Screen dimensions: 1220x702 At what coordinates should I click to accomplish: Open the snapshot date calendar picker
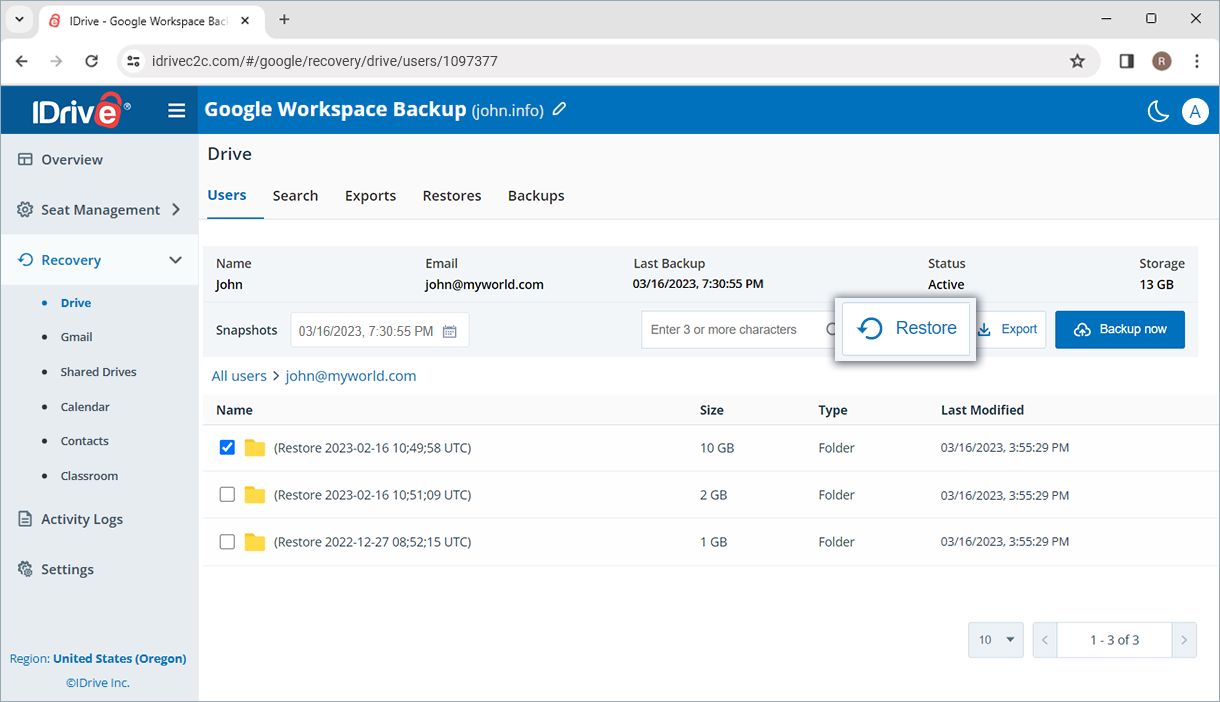tap(452, 329)
